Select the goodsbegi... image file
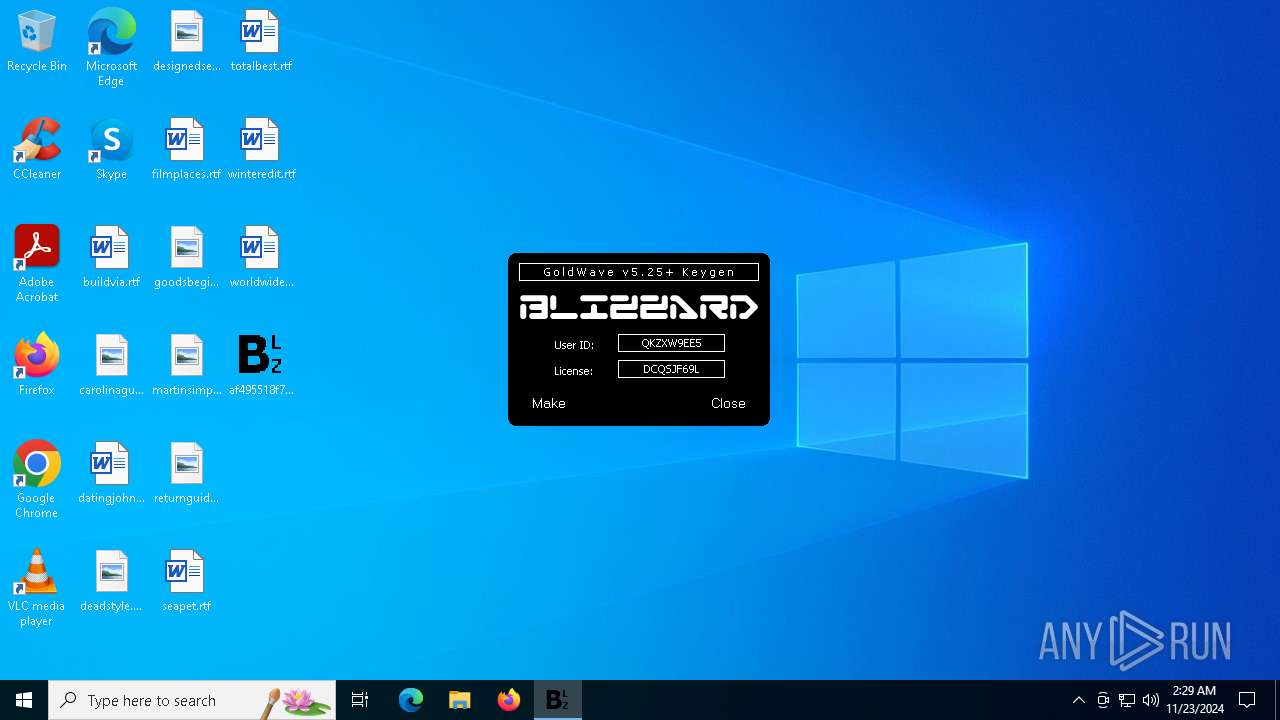This screenshot has height=720, width=1280. click(187, 258)
